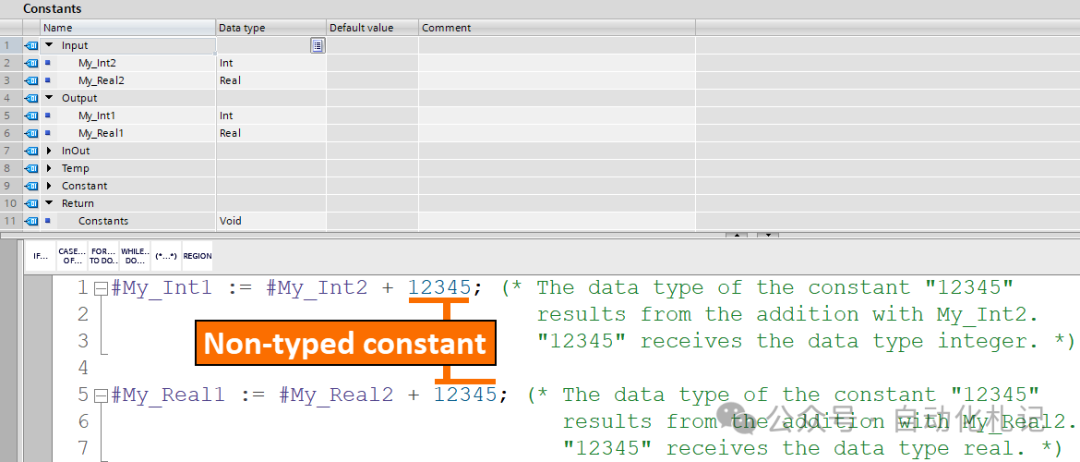Click the Default value column header

pyautogui.click(x=372, y=28)
